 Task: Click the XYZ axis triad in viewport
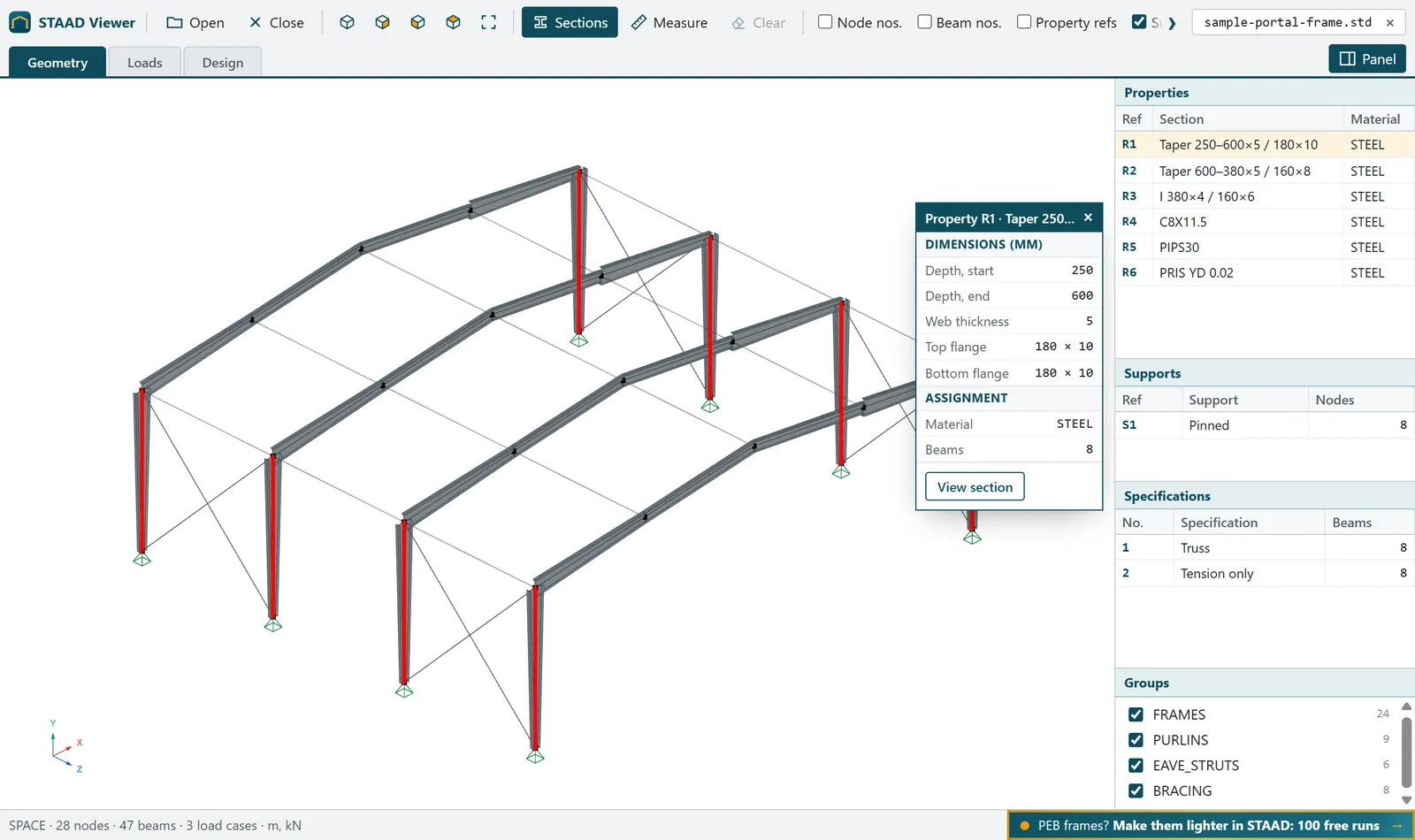pos(65,748)
